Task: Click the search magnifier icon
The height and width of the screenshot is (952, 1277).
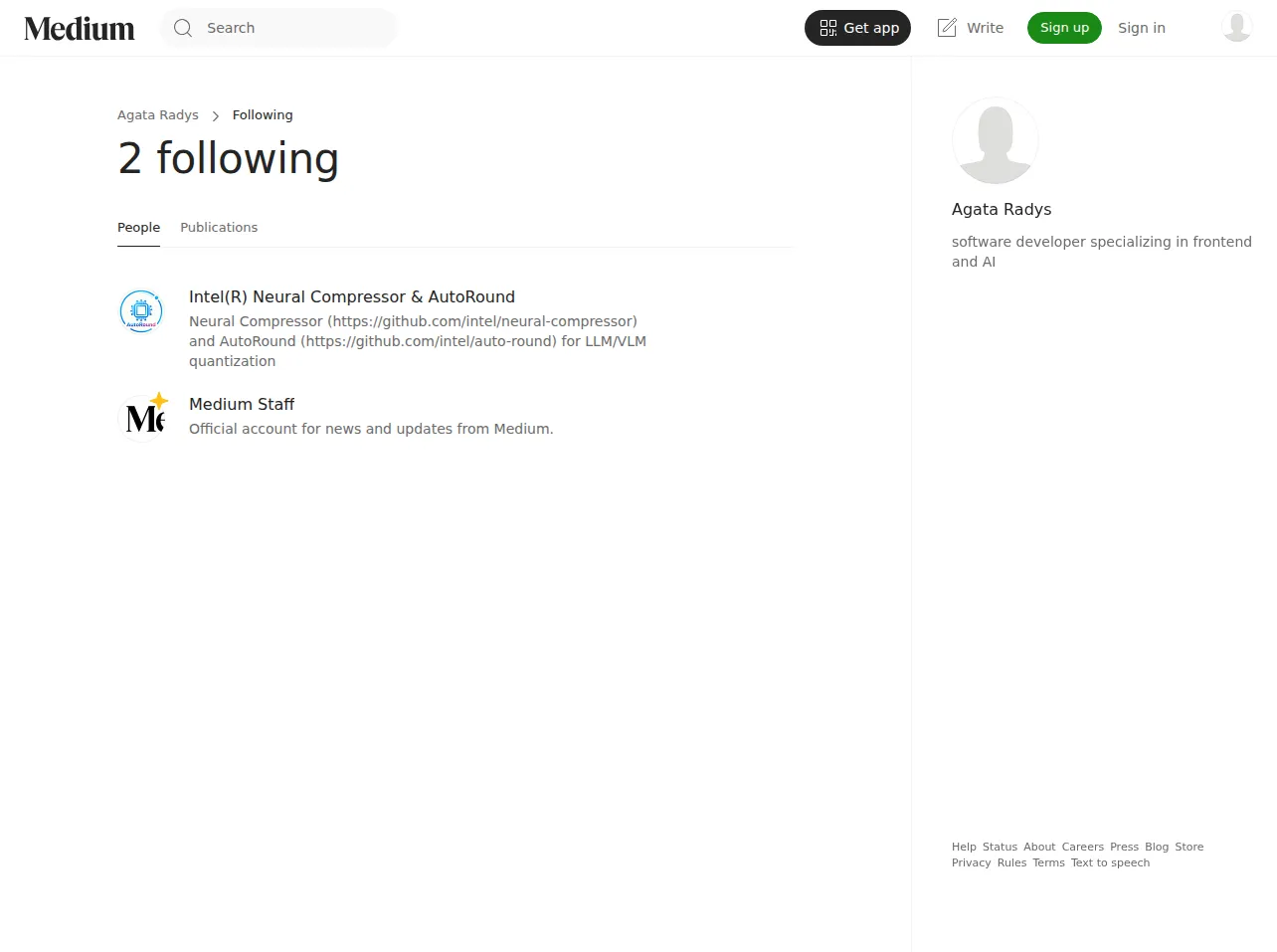Action: [x=183, y=28]
